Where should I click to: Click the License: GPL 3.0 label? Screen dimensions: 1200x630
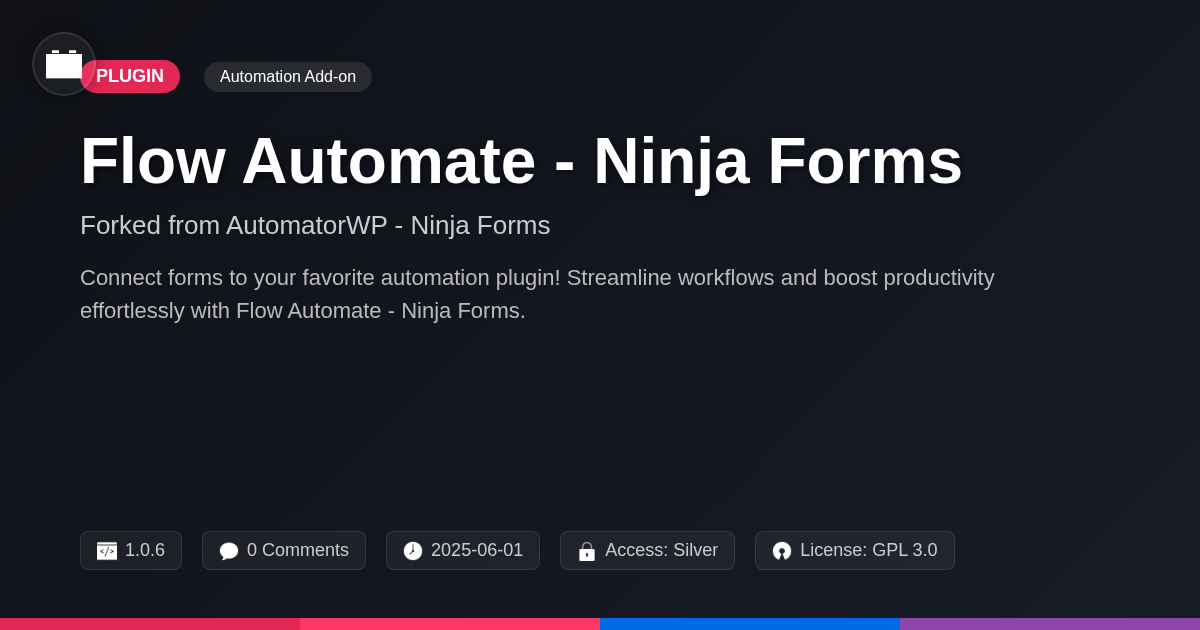pos(869,551)
